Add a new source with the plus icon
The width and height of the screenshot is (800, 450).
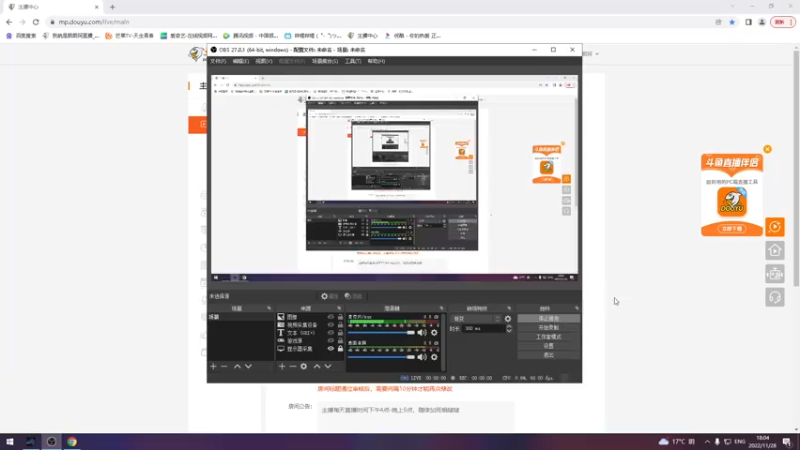282,366
